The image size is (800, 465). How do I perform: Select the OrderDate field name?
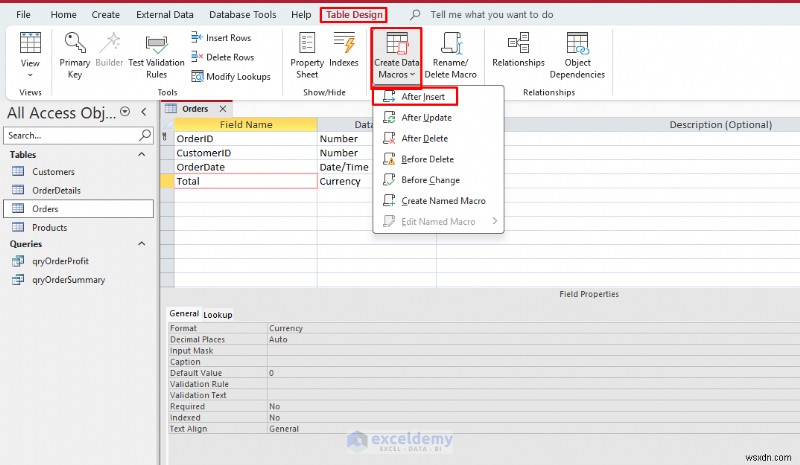tap(245, 167)
